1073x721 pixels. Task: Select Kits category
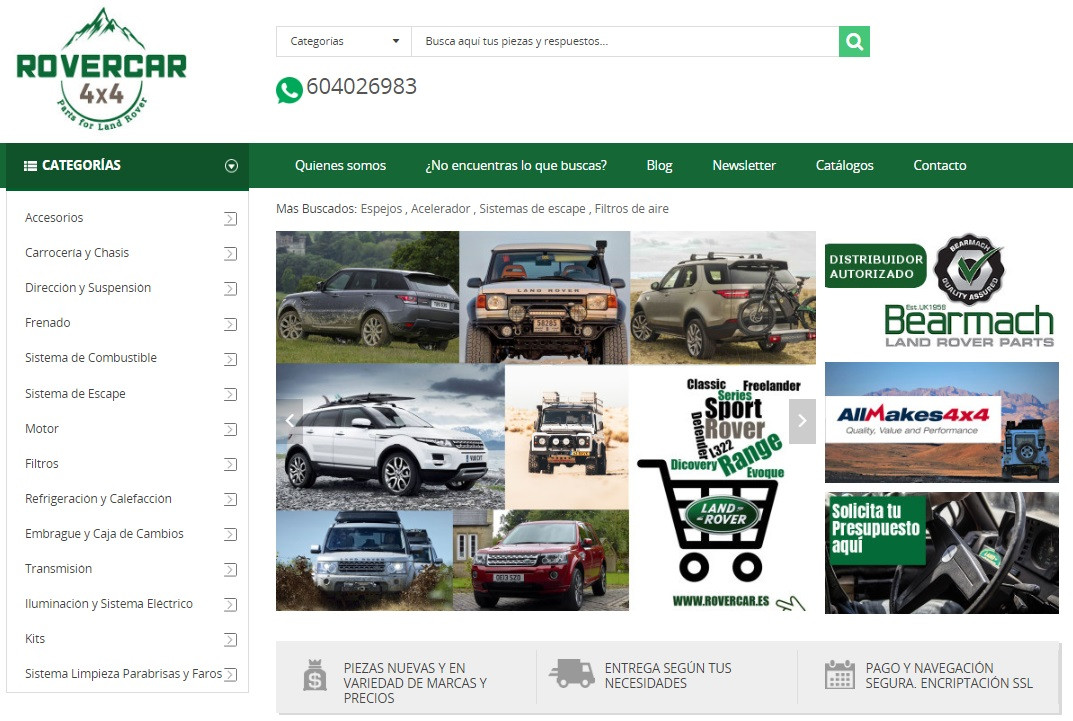pos(35,638)
